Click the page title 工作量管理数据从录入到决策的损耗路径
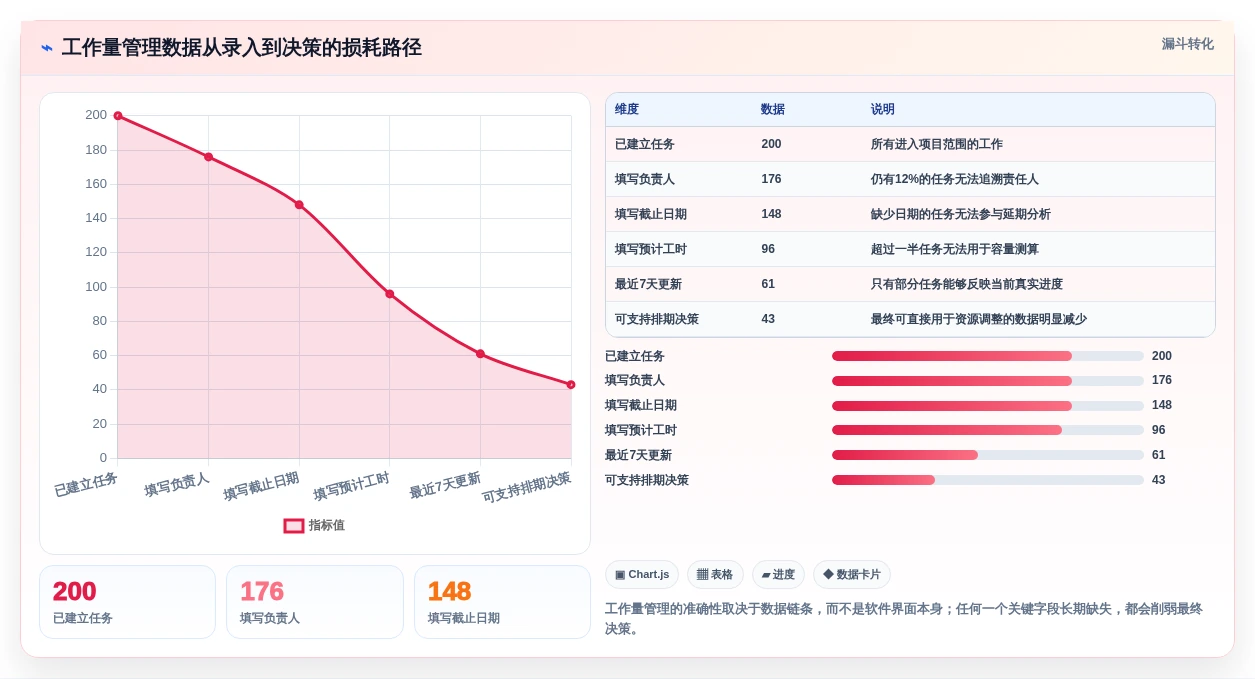Screen dimensions: 1255x679 click(x=241, y=47)
